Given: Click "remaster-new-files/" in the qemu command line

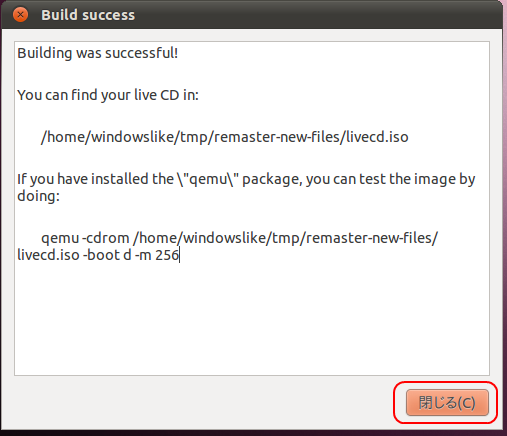Looking at the screenshot, I should tap(372, 238).
